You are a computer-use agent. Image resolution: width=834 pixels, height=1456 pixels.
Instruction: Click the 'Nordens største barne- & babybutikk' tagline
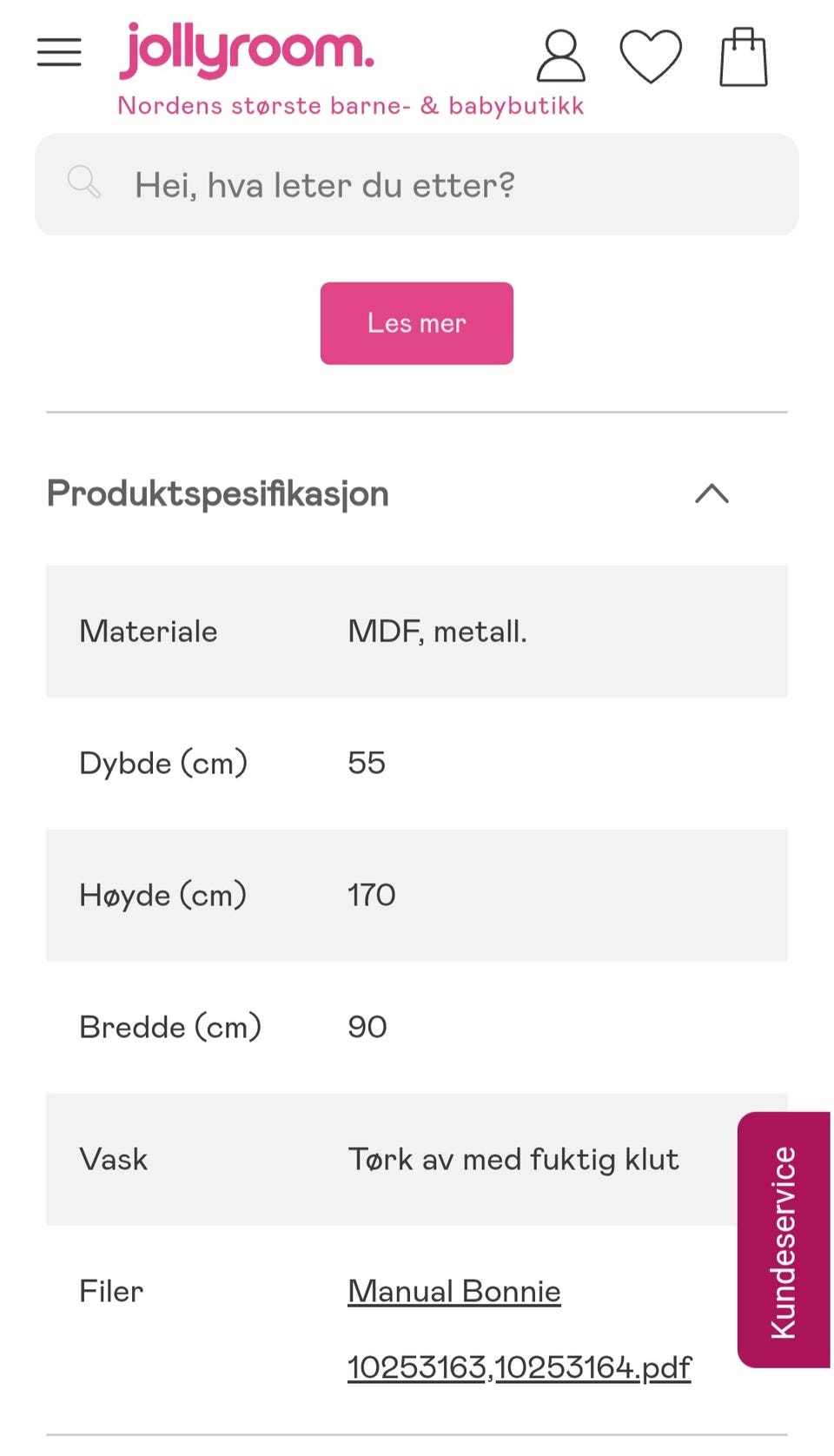click(x=350, y=106)
